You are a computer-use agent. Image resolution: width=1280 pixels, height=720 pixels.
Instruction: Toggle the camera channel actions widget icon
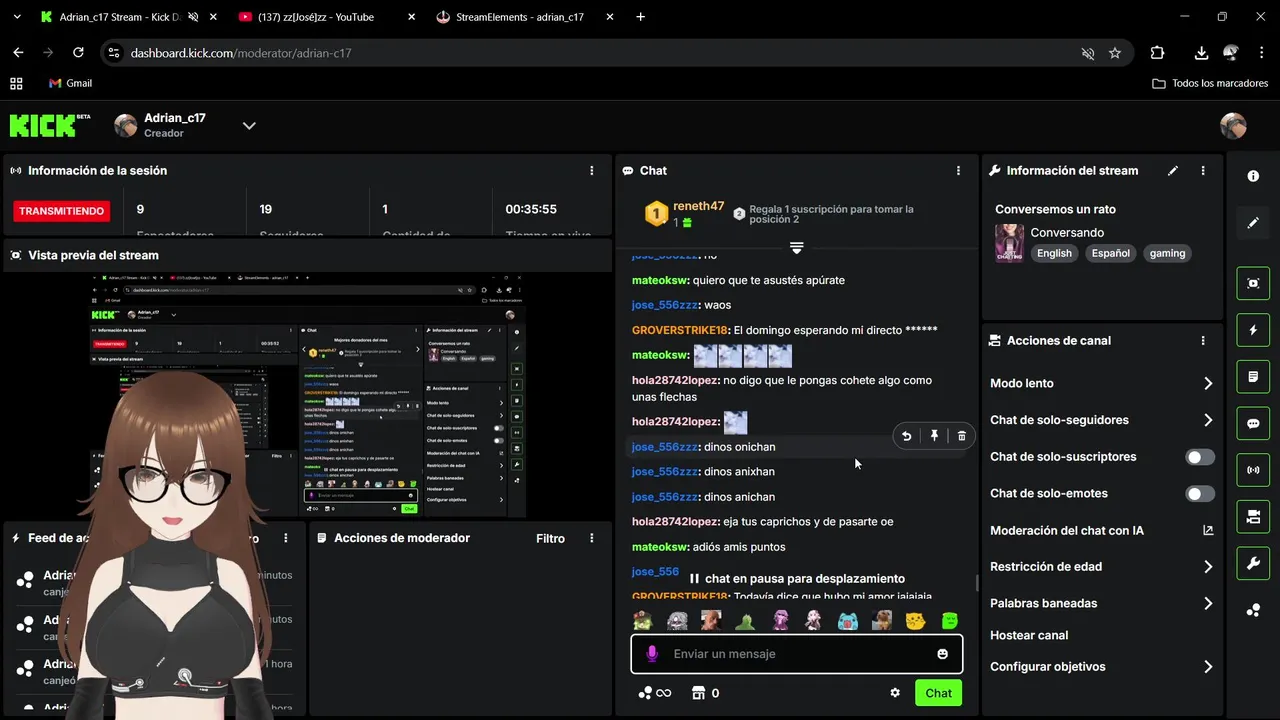1253,517
